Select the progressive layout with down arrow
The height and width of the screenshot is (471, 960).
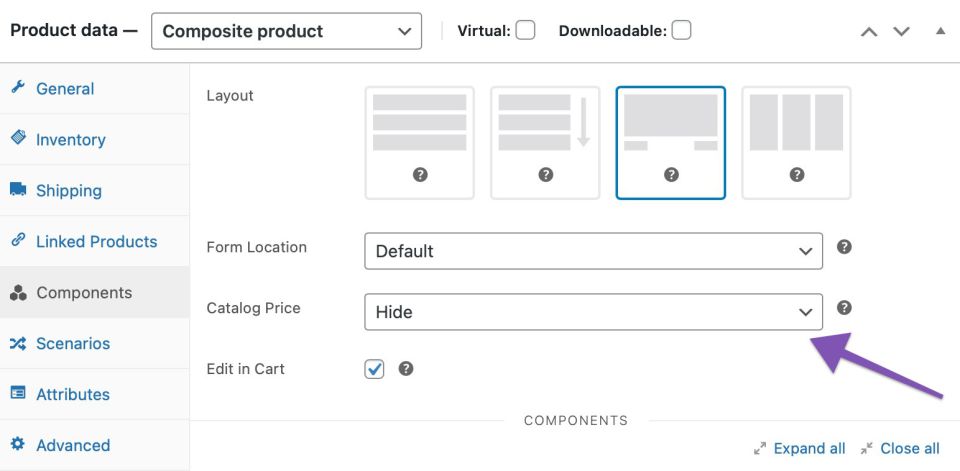pyautogui.click(x=545, y=142)
